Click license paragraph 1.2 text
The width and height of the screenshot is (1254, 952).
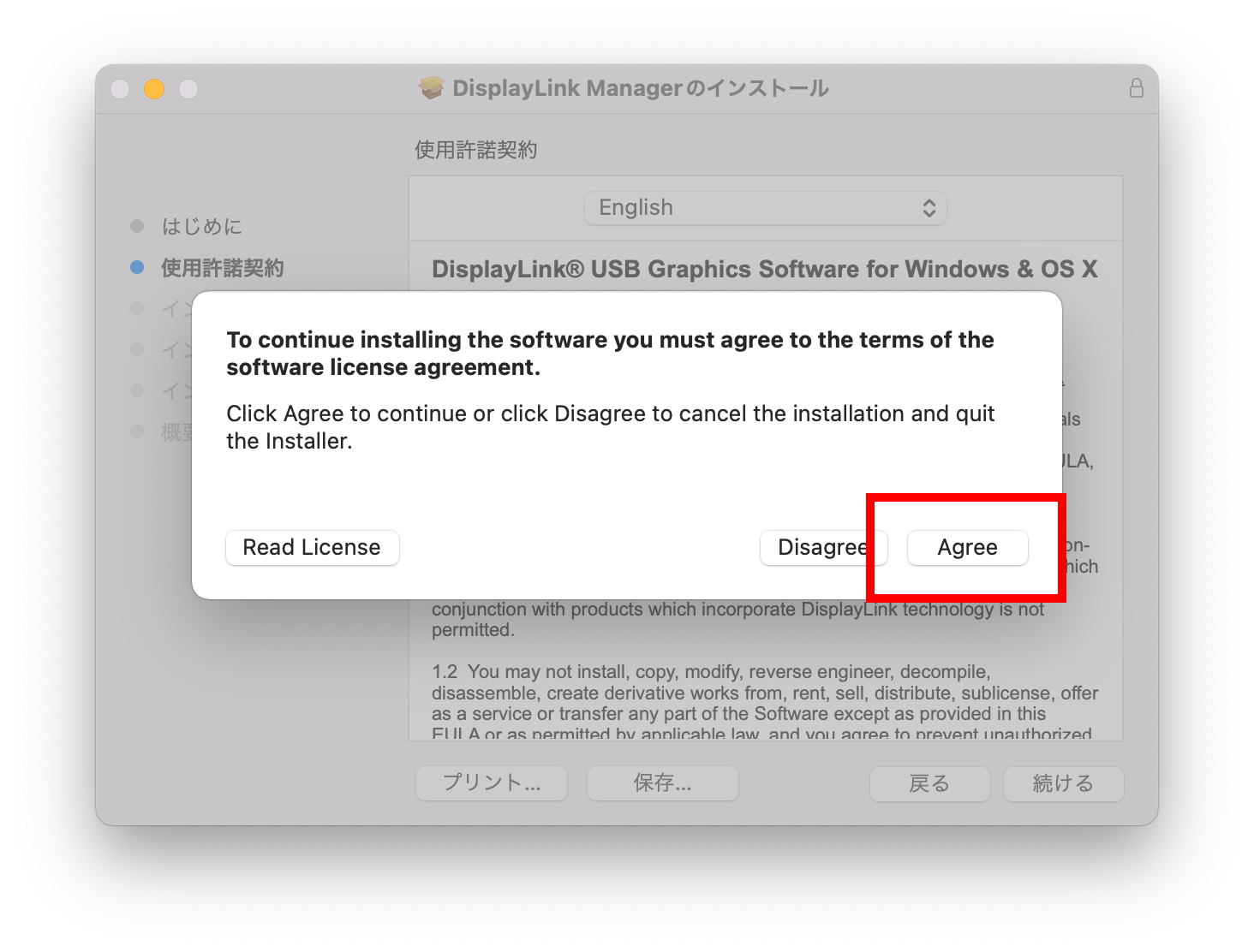coord(764,703)
